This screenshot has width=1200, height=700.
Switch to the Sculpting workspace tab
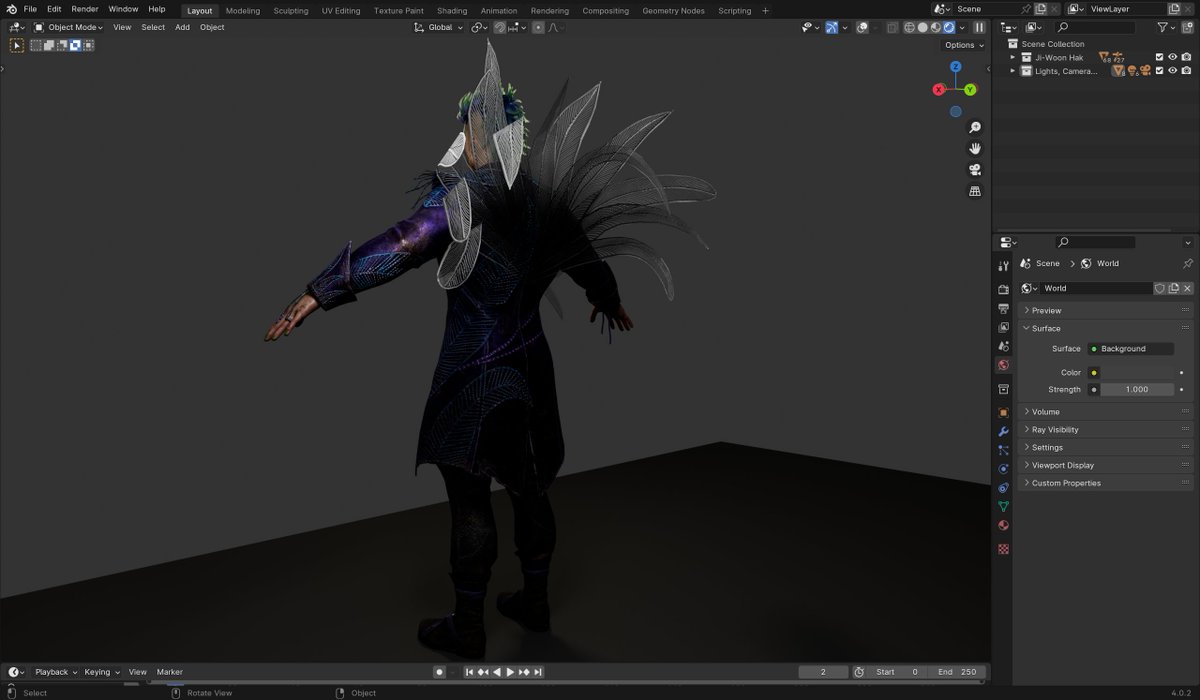(291, 10)
